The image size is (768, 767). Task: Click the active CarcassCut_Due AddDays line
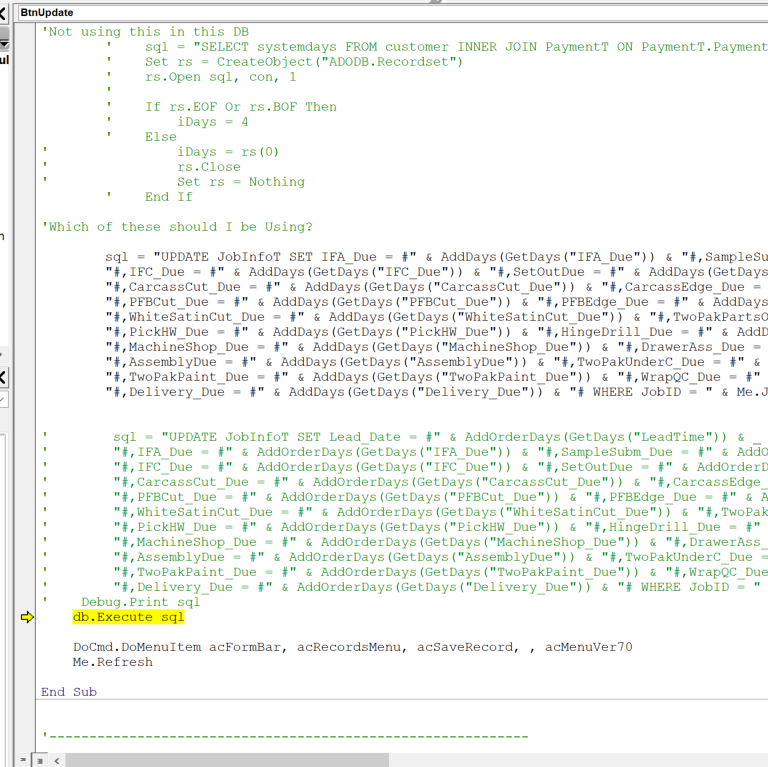[436, 287]
